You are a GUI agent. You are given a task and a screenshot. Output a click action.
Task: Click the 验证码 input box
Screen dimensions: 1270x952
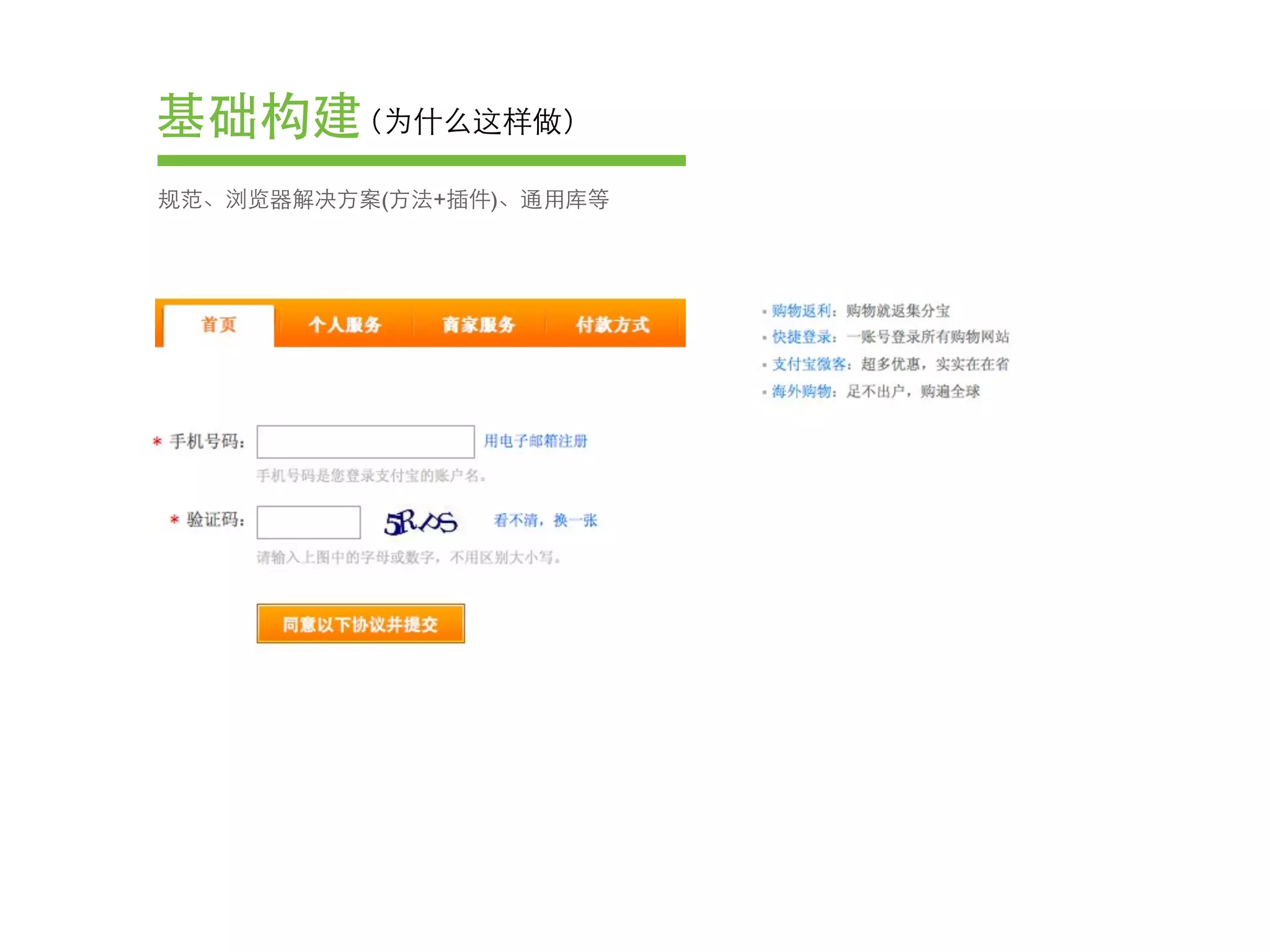click(309, 522)
